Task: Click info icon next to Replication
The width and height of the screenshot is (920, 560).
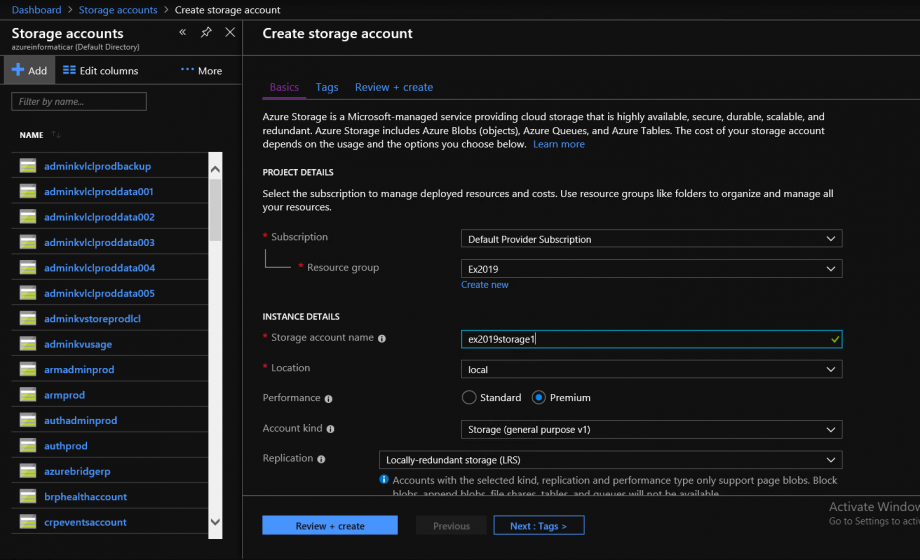Action: tap(322, 459)
